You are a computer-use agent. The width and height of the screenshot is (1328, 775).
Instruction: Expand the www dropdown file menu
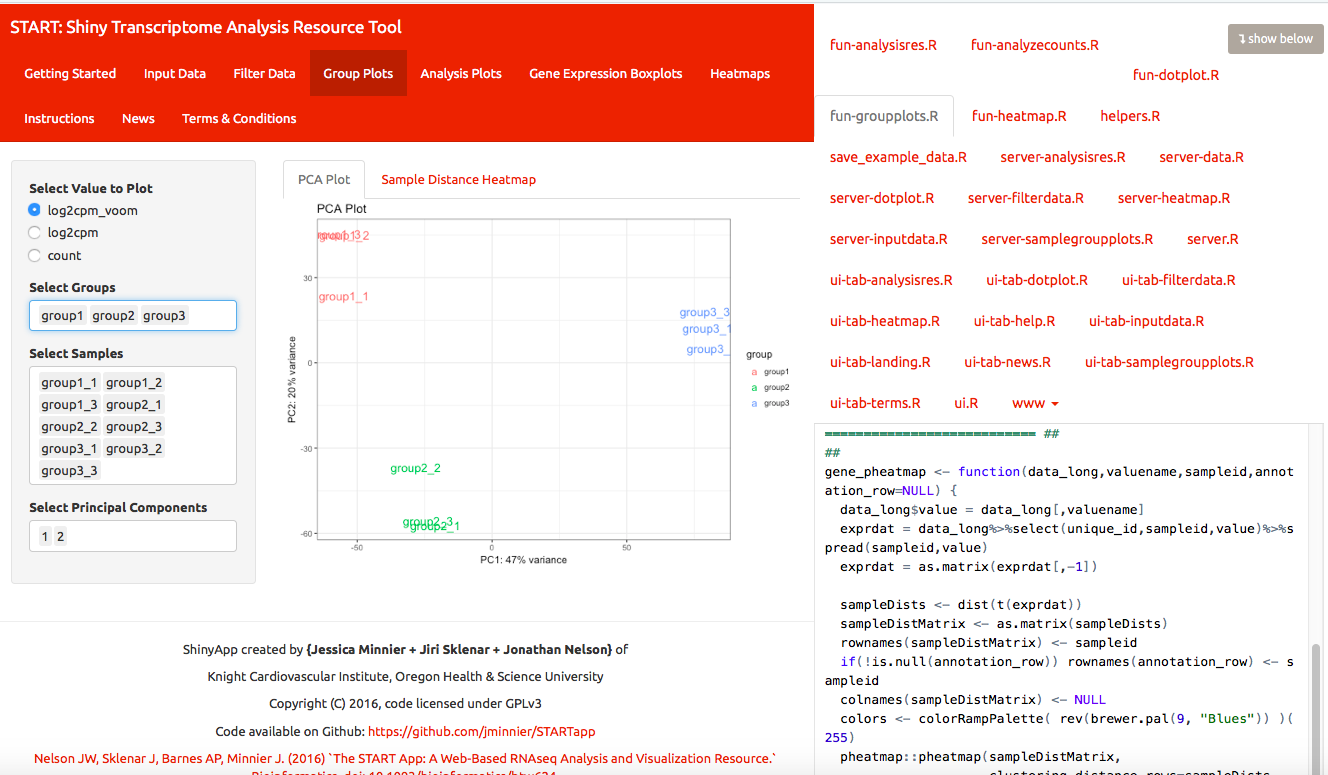click(1035, 403)
